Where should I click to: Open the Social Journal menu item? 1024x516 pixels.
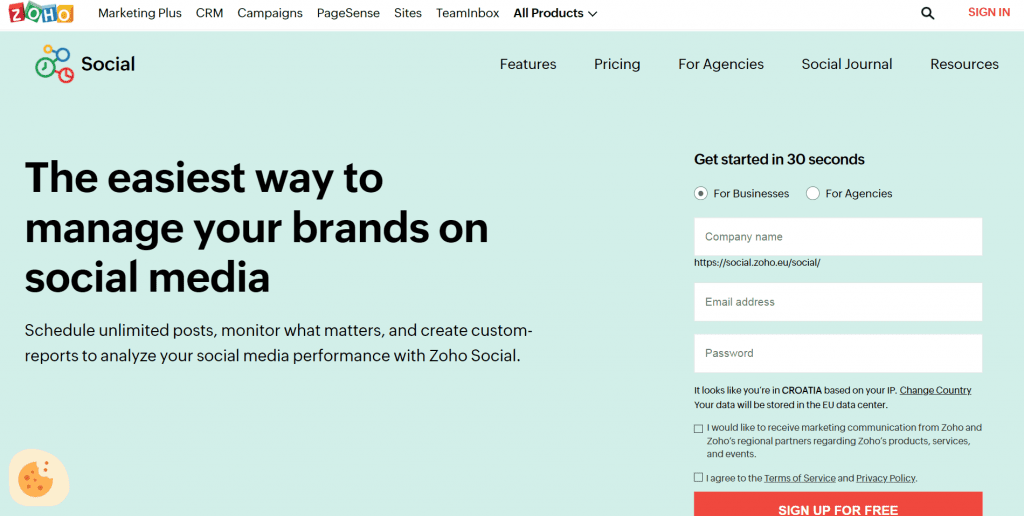click(847, 64)
